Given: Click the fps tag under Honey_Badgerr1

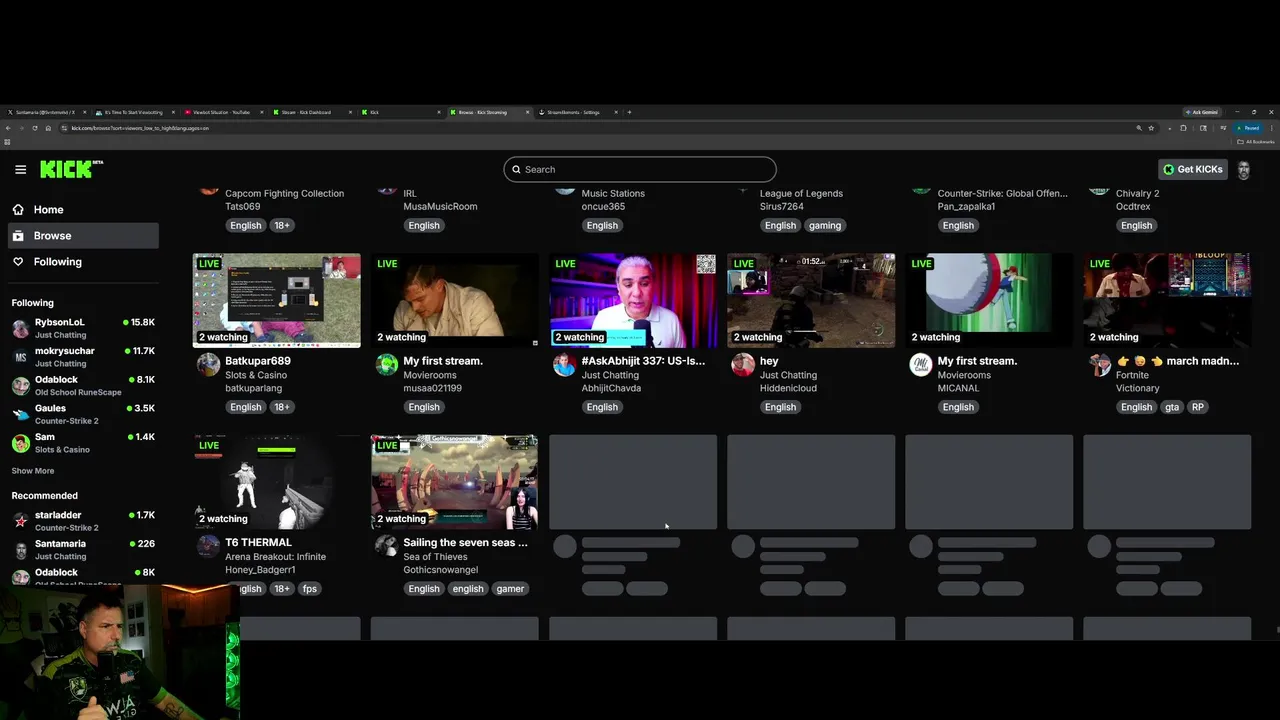Looking at the screenshot, I should [310, 589].
